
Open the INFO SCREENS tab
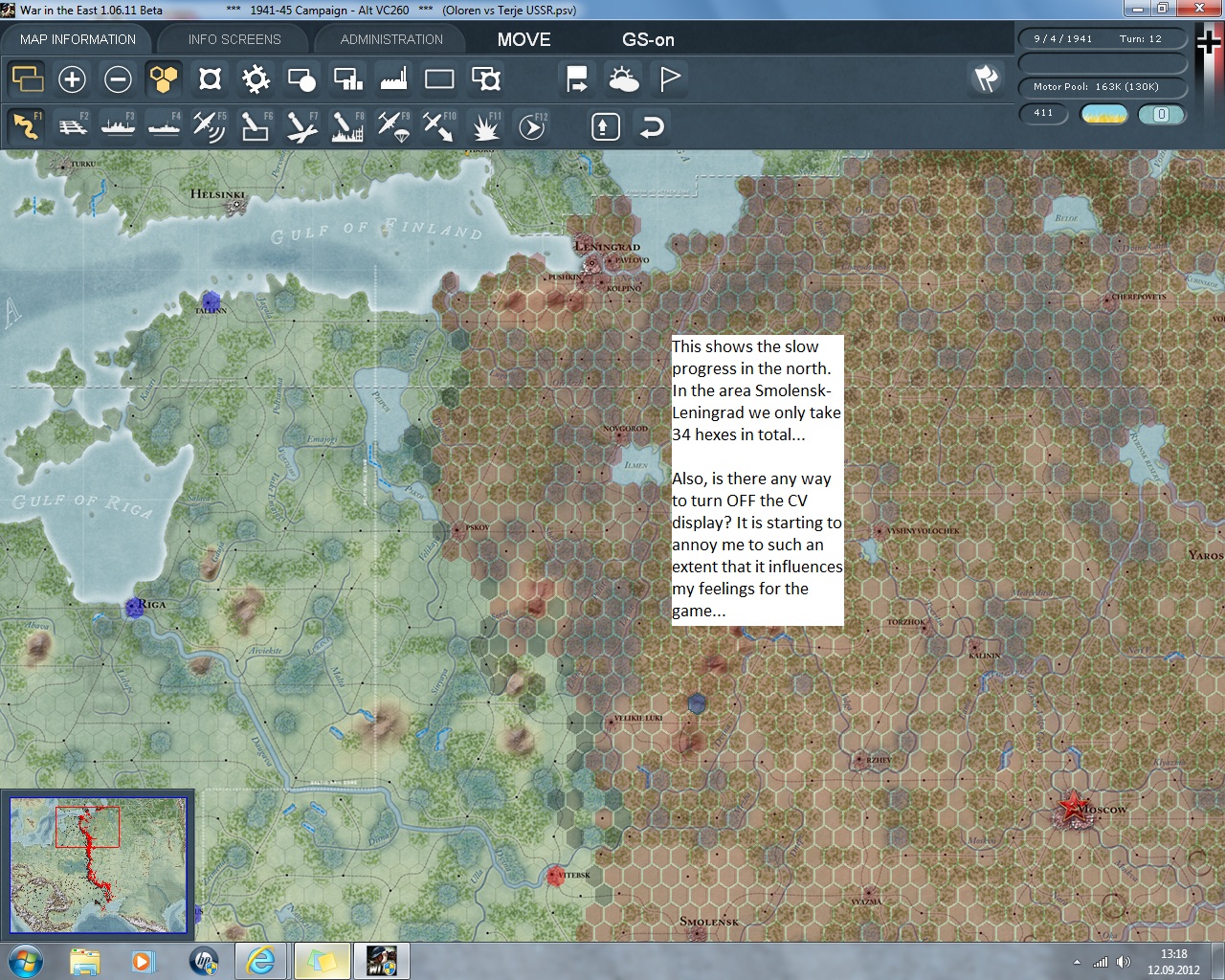[x=234, y=39]
